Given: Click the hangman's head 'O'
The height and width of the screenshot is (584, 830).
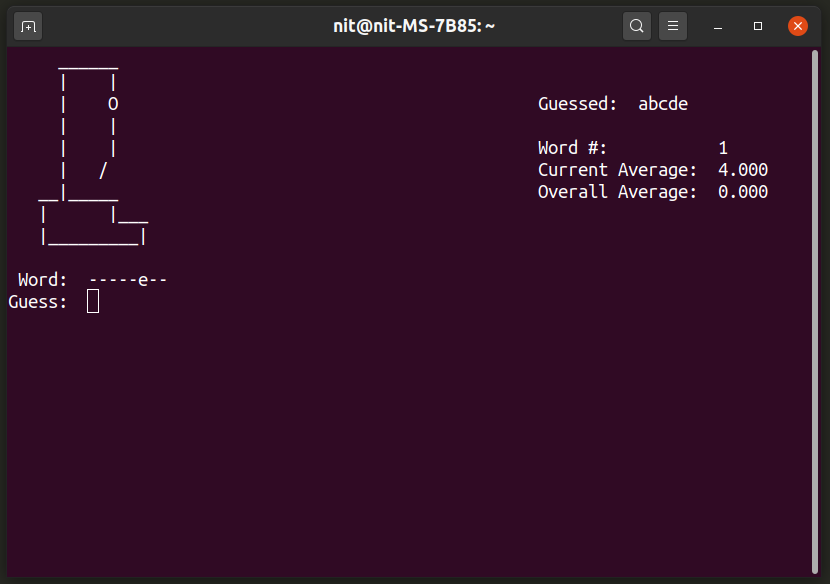Looking at the screenshot, I should coord(113,104).
